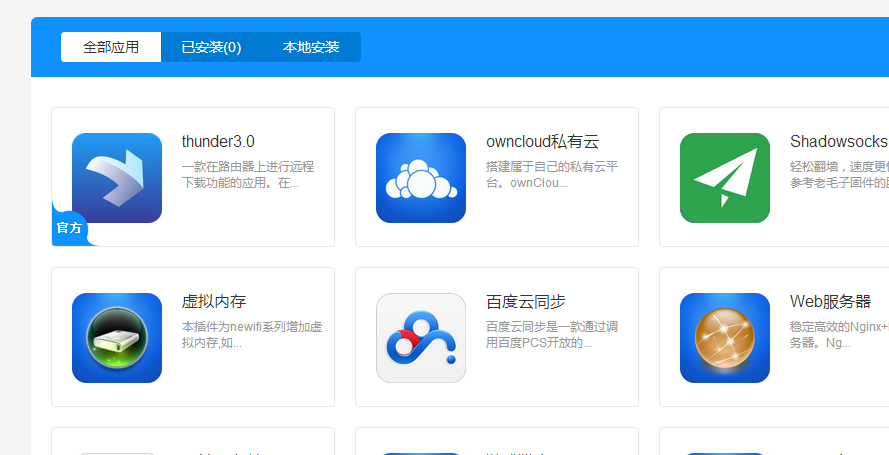Click 百度云同步 description text 百度云同步是一款通过调
This screenshot has height=455, width=889.
coord(552,327)
